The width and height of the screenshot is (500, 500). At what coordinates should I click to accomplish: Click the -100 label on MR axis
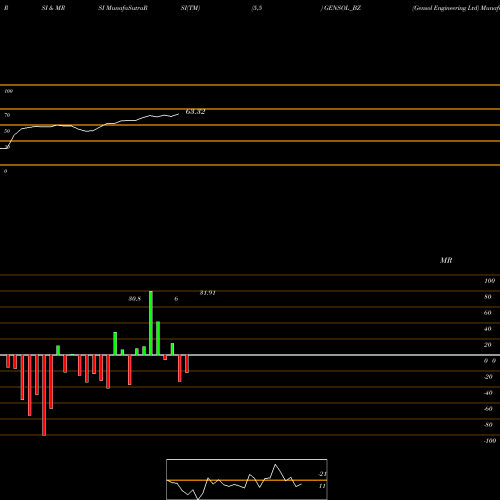pyautogui.click(x=490, y=441)
